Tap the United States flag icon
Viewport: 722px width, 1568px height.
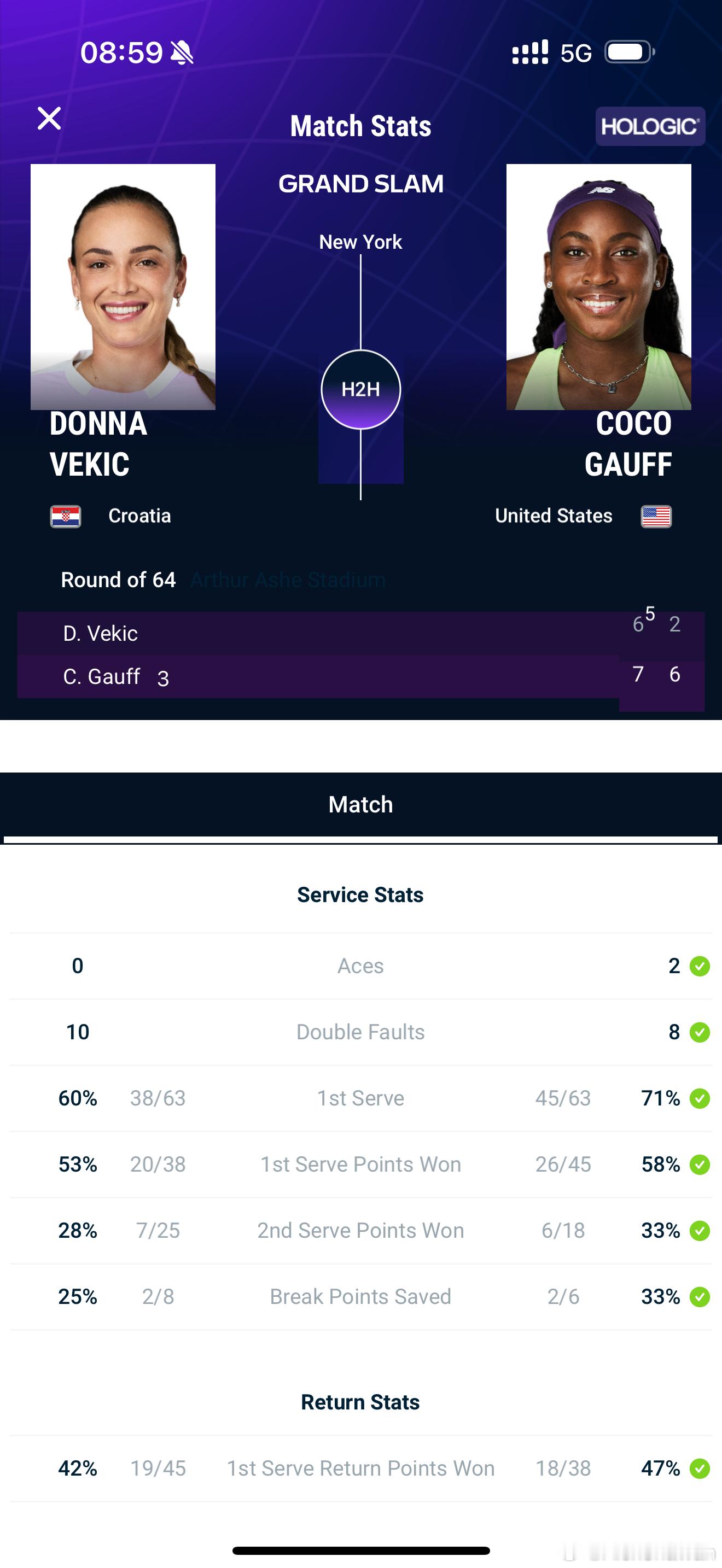tap(656, 516)
